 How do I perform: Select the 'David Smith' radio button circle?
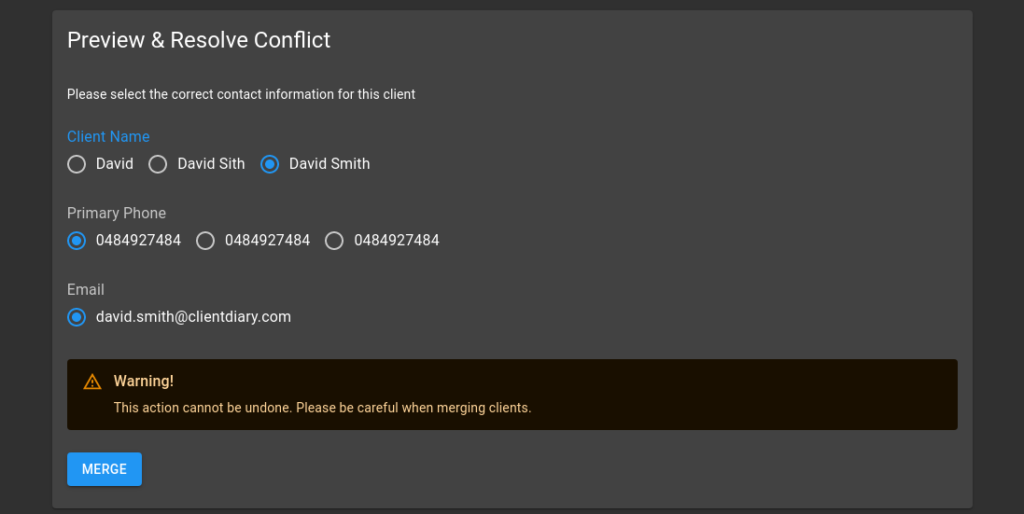(270, 164)
